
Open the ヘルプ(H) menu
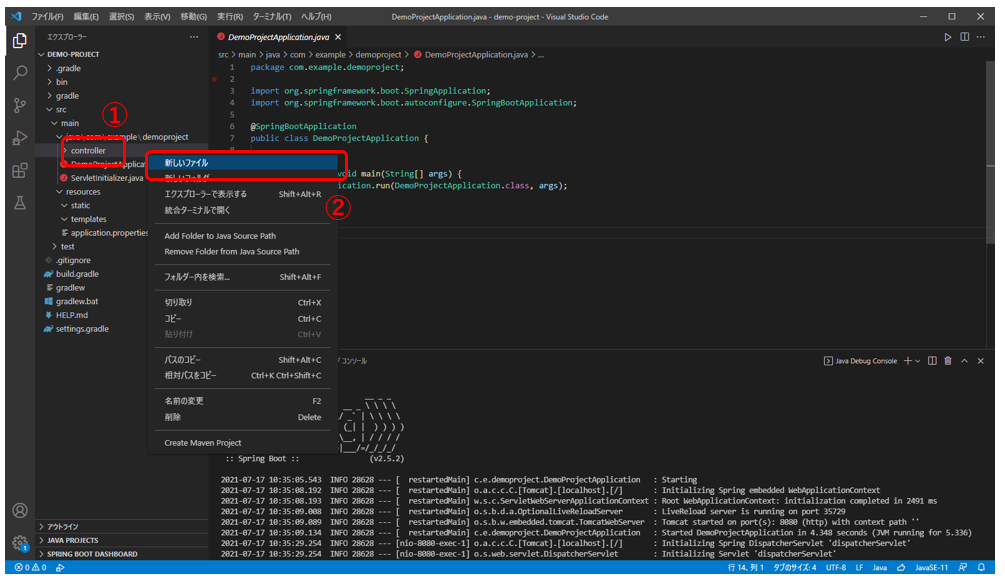[317, 17]
